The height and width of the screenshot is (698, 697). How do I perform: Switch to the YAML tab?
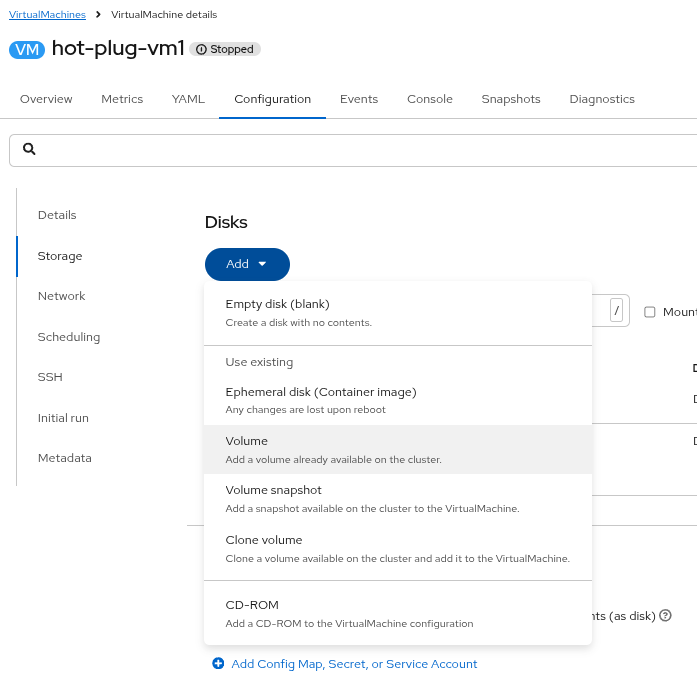point(188,99)
